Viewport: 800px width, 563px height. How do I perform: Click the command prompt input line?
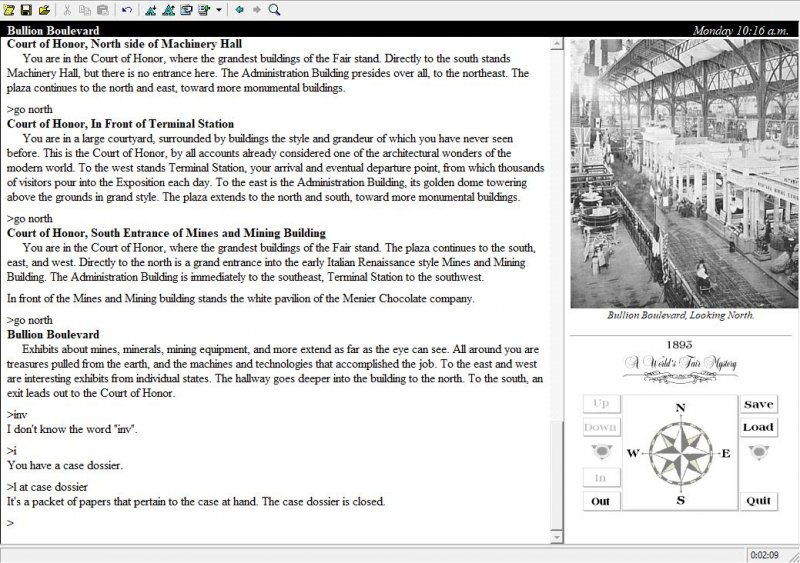pyautogui.click(x=276, y=523)
